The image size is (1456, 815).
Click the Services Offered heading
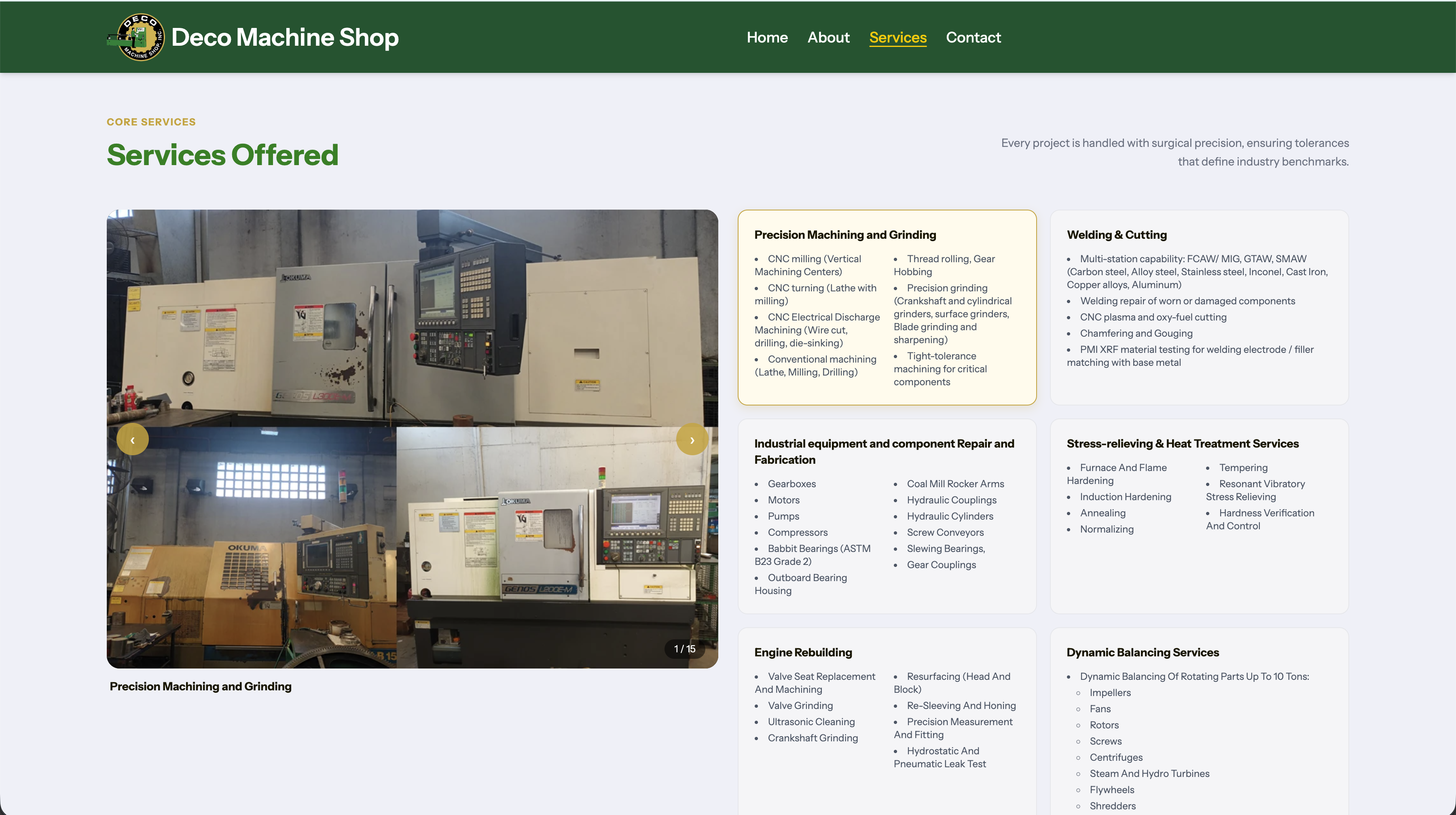tap(223, 155)
